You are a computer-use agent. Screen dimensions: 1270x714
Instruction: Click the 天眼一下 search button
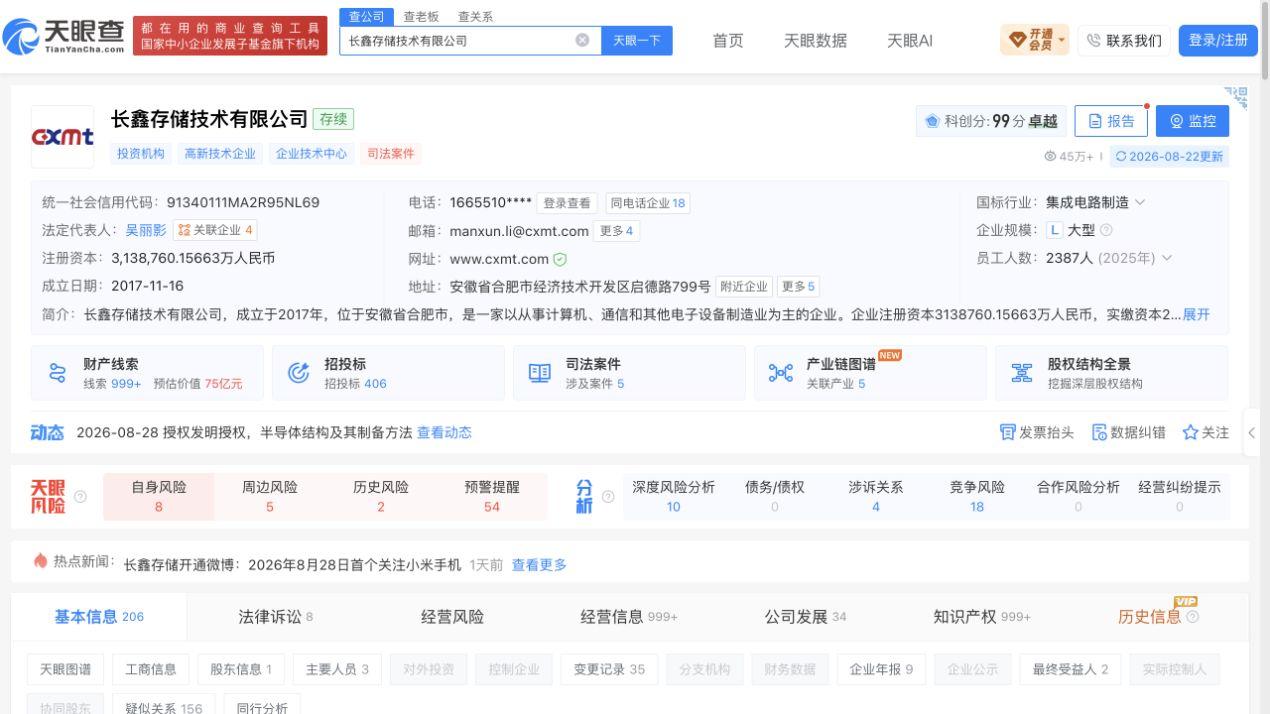(636, 41)
